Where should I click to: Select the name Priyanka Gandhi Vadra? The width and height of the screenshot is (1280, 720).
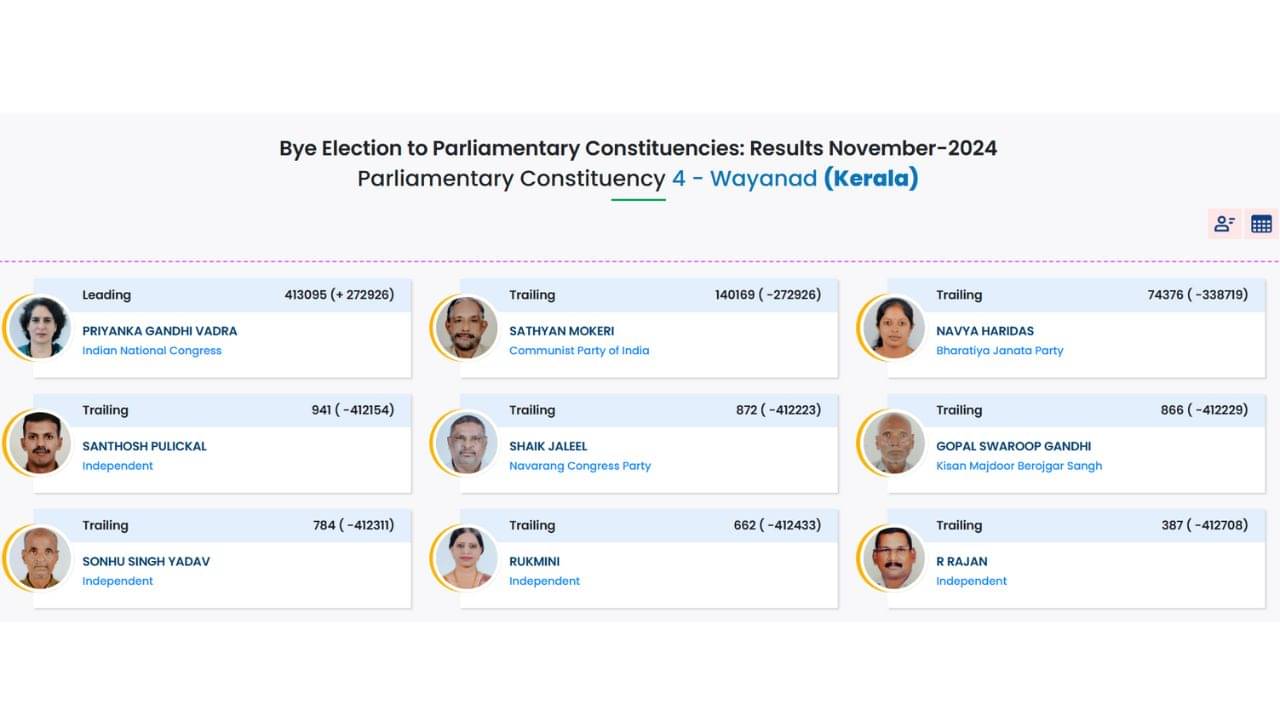(160, 331)
